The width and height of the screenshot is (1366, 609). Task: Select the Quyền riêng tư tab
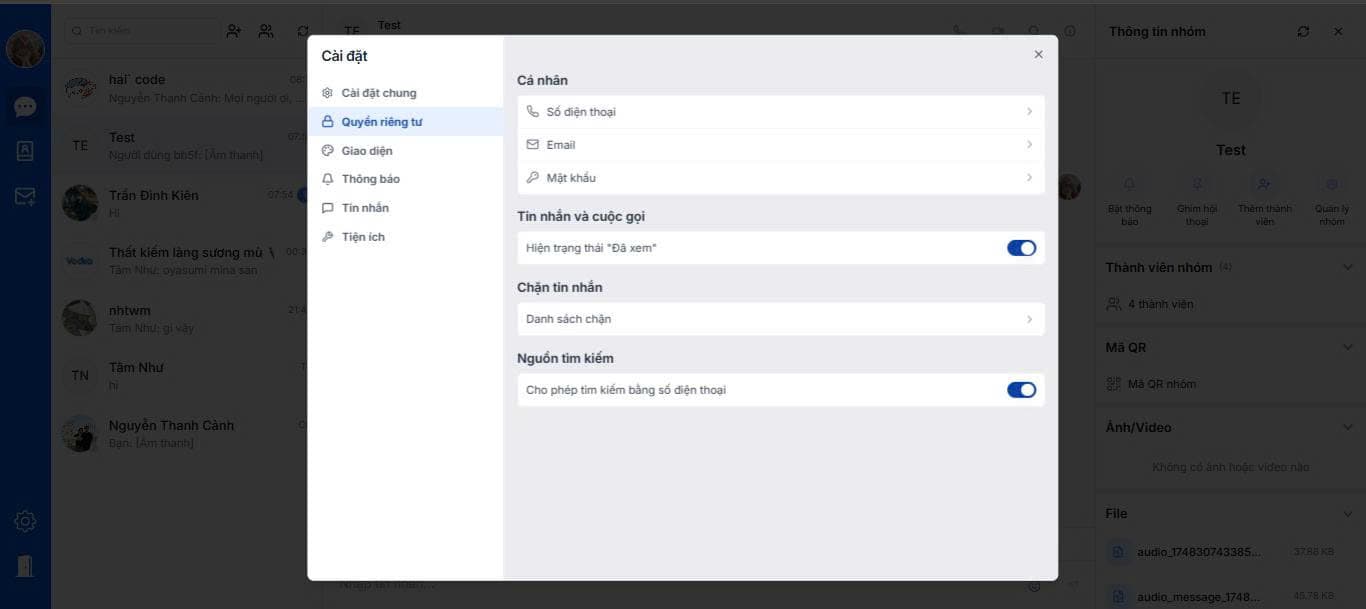coord(405,122)
